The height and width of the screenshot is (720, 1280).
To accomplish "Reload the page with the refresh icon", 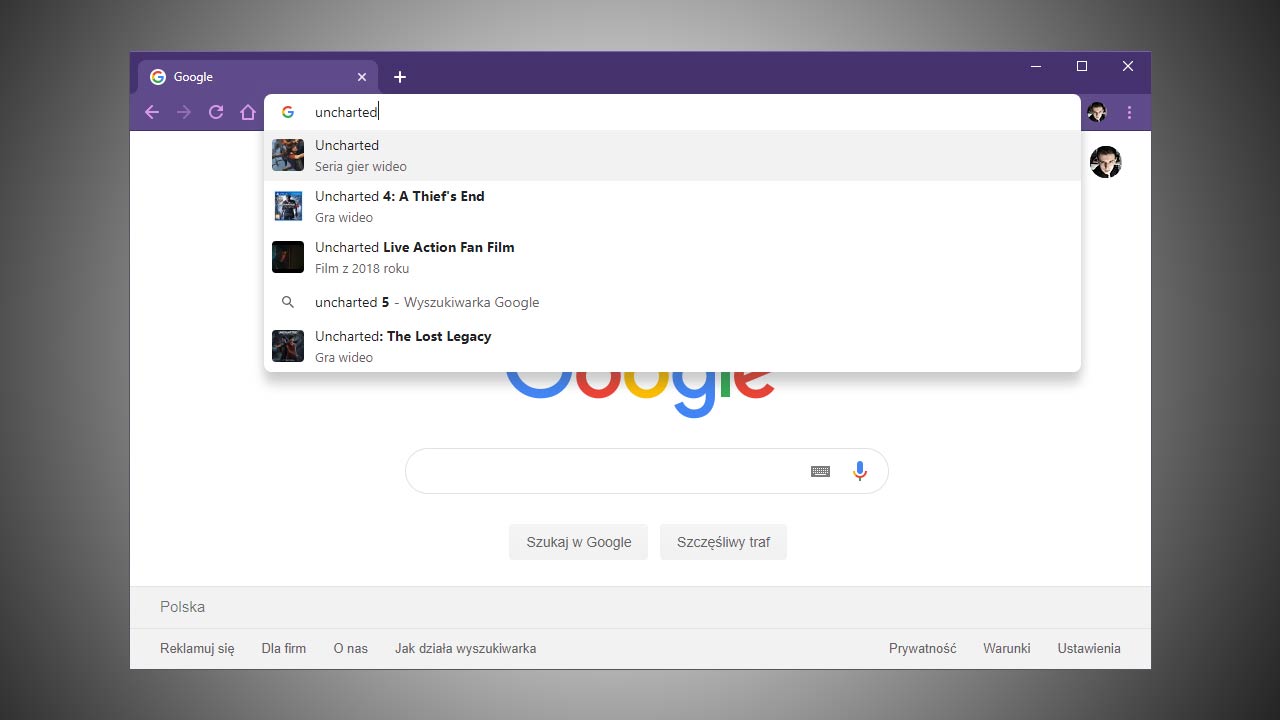I will (216, 112).
